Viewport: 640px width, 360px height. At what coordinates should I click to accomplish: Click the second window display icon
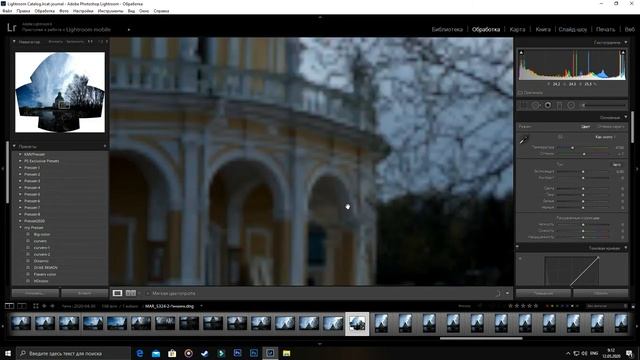click(x=22, y=306)
